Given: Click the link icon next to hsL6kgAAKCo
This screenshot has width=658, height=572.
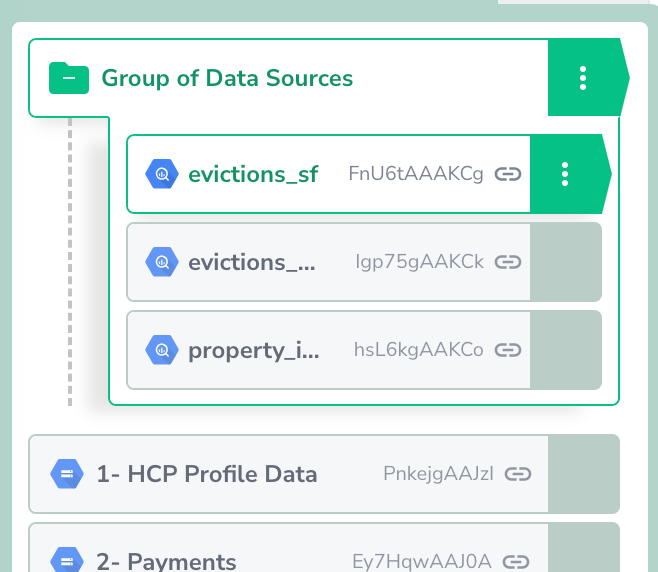Looking at the screenshot, I should coord(508,350).
